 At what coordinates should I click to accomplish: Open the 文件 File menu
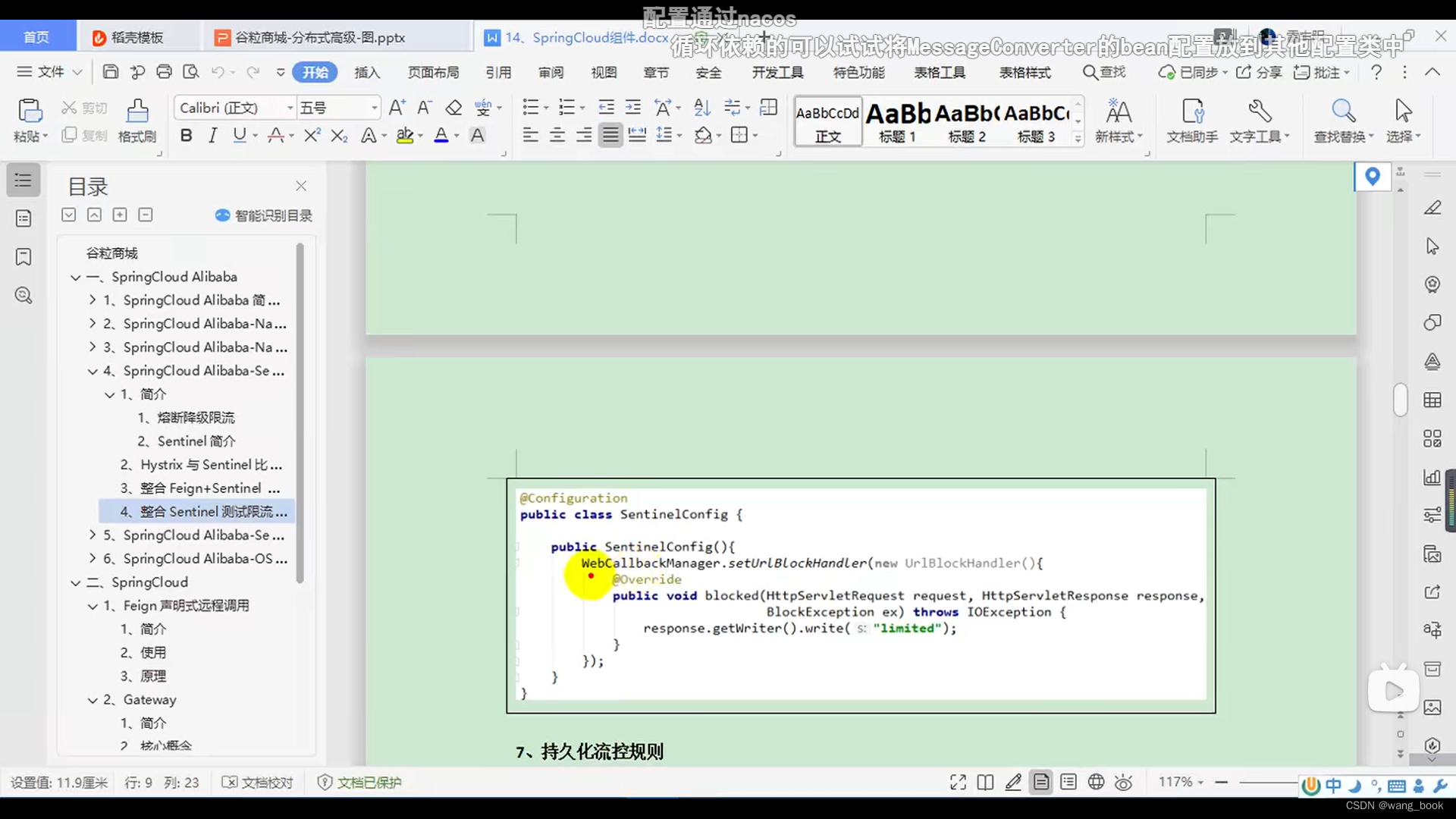[50, 72]
